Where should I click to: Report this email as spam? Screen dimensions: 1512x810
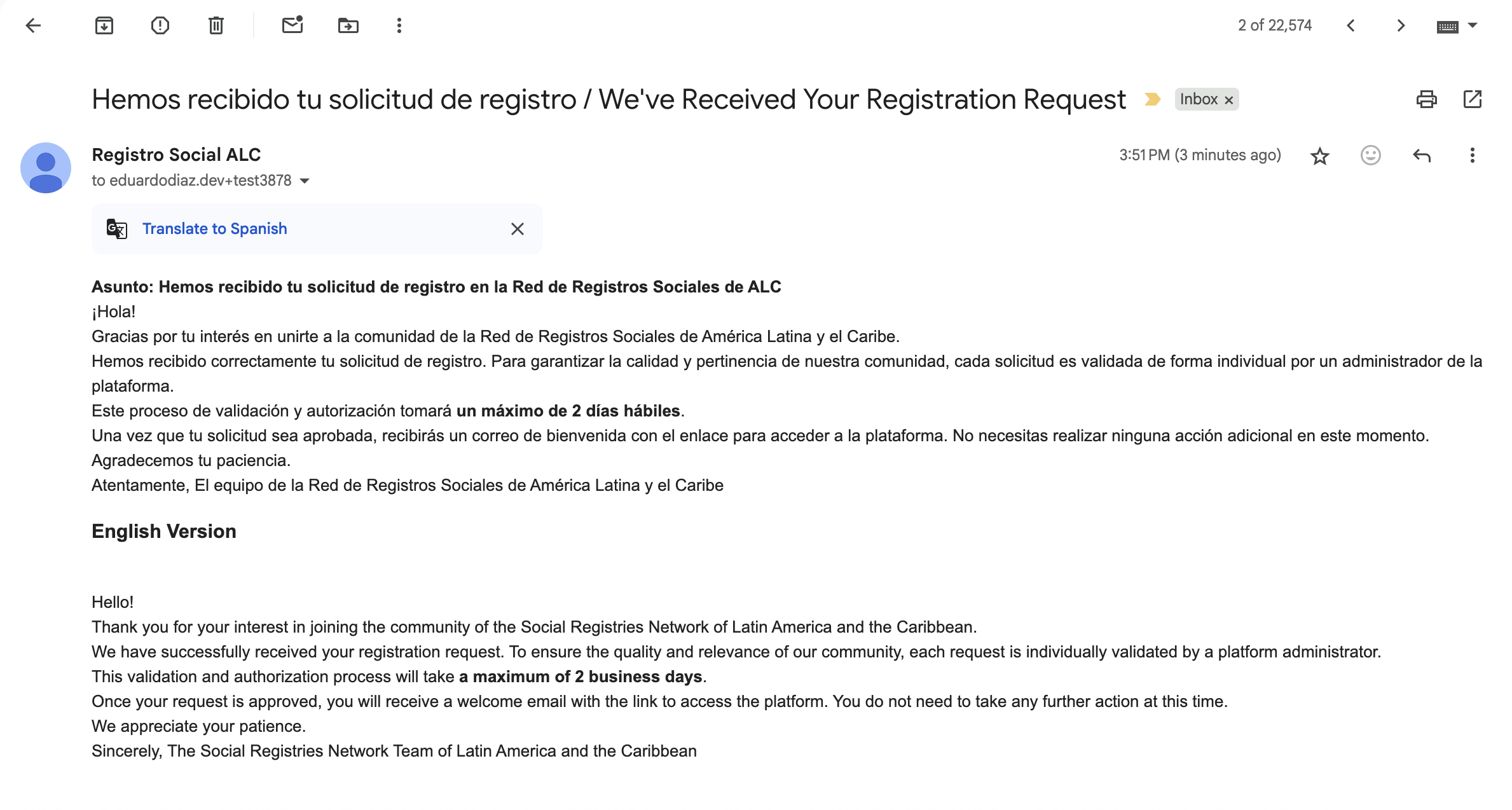pyautogui.click(x=160, y=25)
